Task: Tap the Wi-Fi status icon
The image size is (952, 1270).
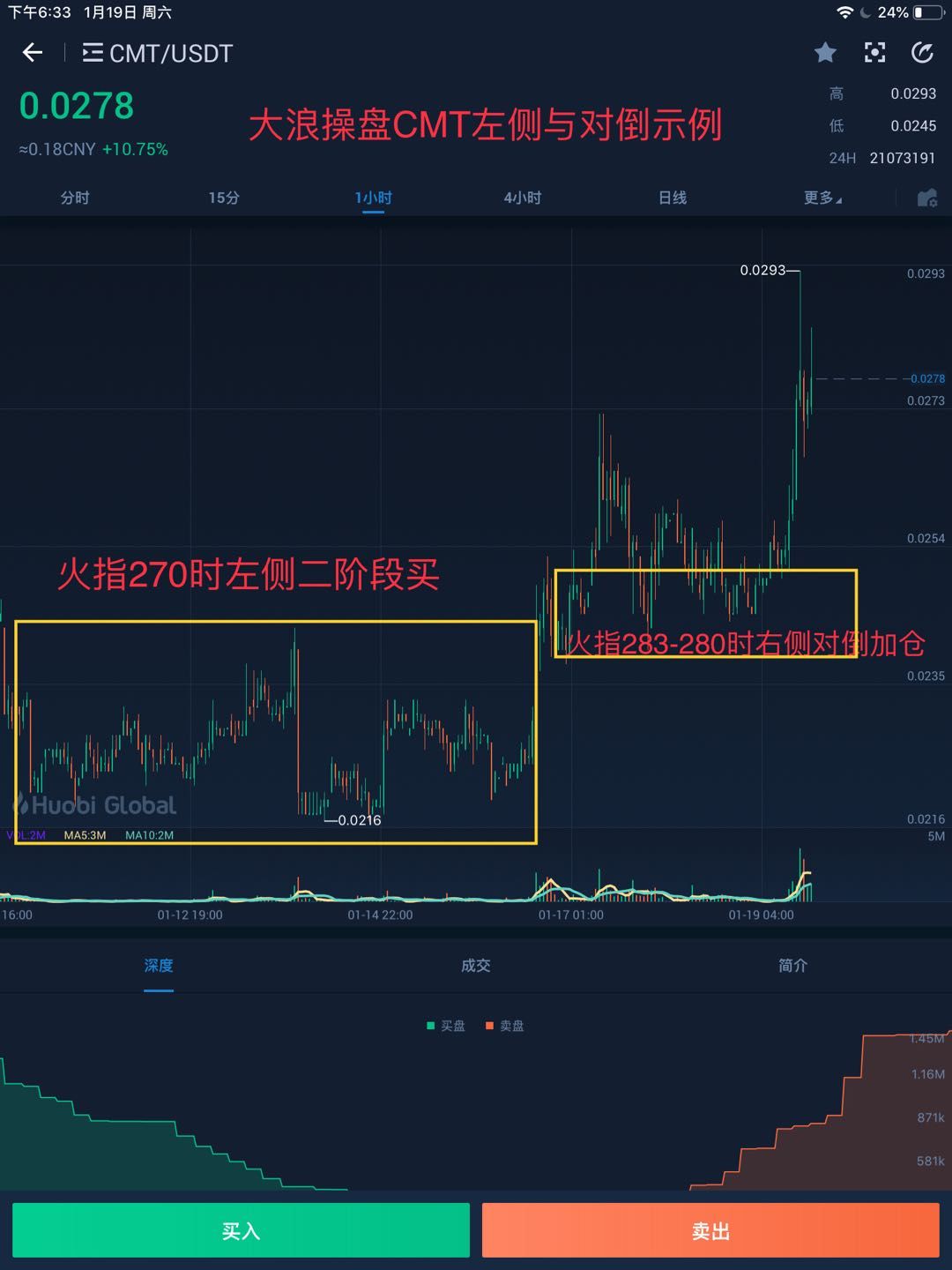Action: click(x=844, y=12)
